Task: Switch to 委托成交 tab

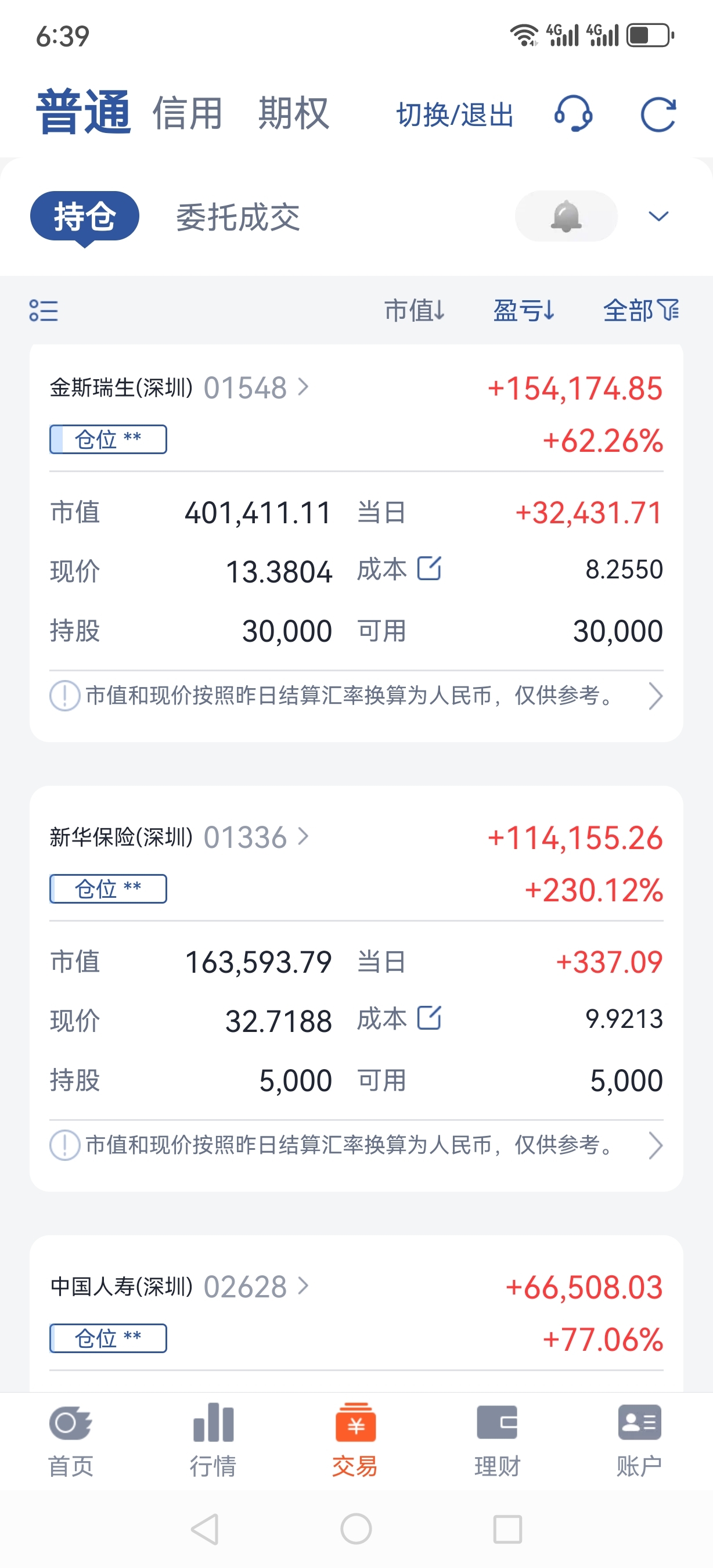Action: click(238, 217)
